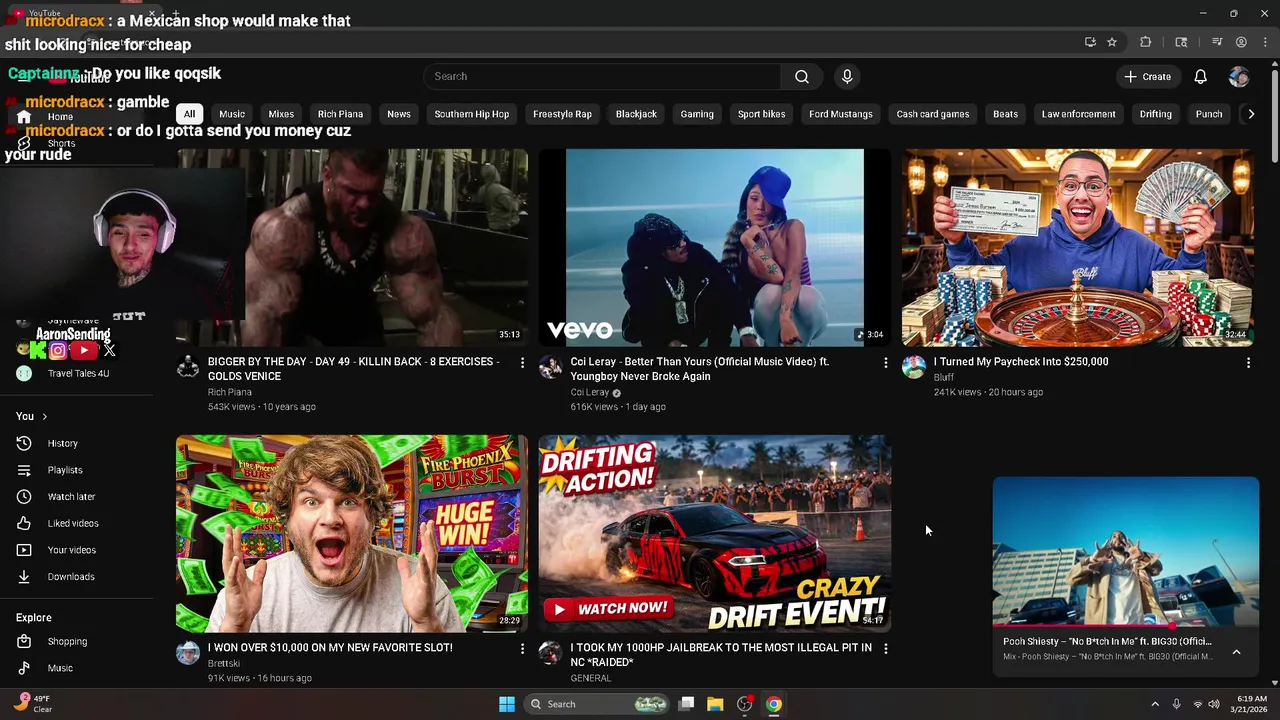Image resolution: width=1280 pixels, height=720 pixels.
Task: Open the Fire Phoenix slot win thumbnail
Action: tap(352, 533)
